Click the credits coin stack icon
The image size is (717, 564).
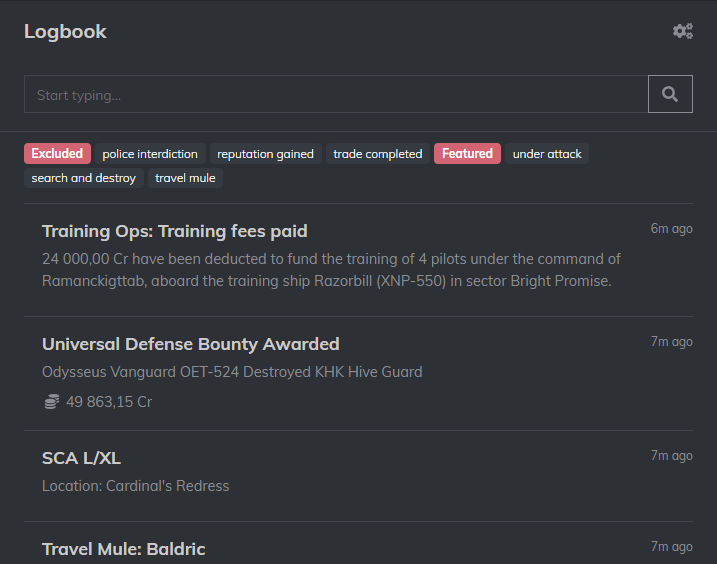[52, 402]
